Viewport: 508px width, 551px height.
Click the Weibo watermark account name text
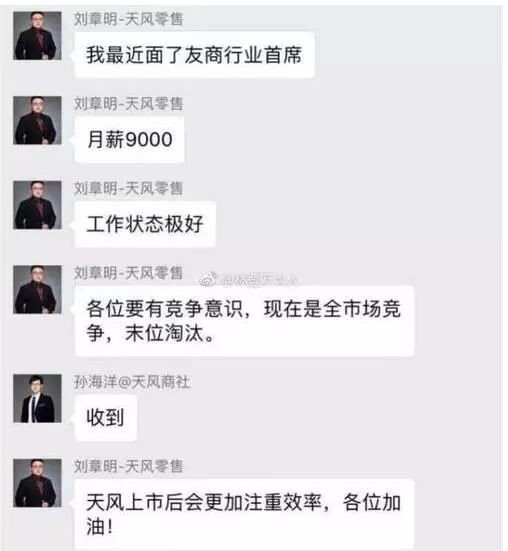coord(260,280)
